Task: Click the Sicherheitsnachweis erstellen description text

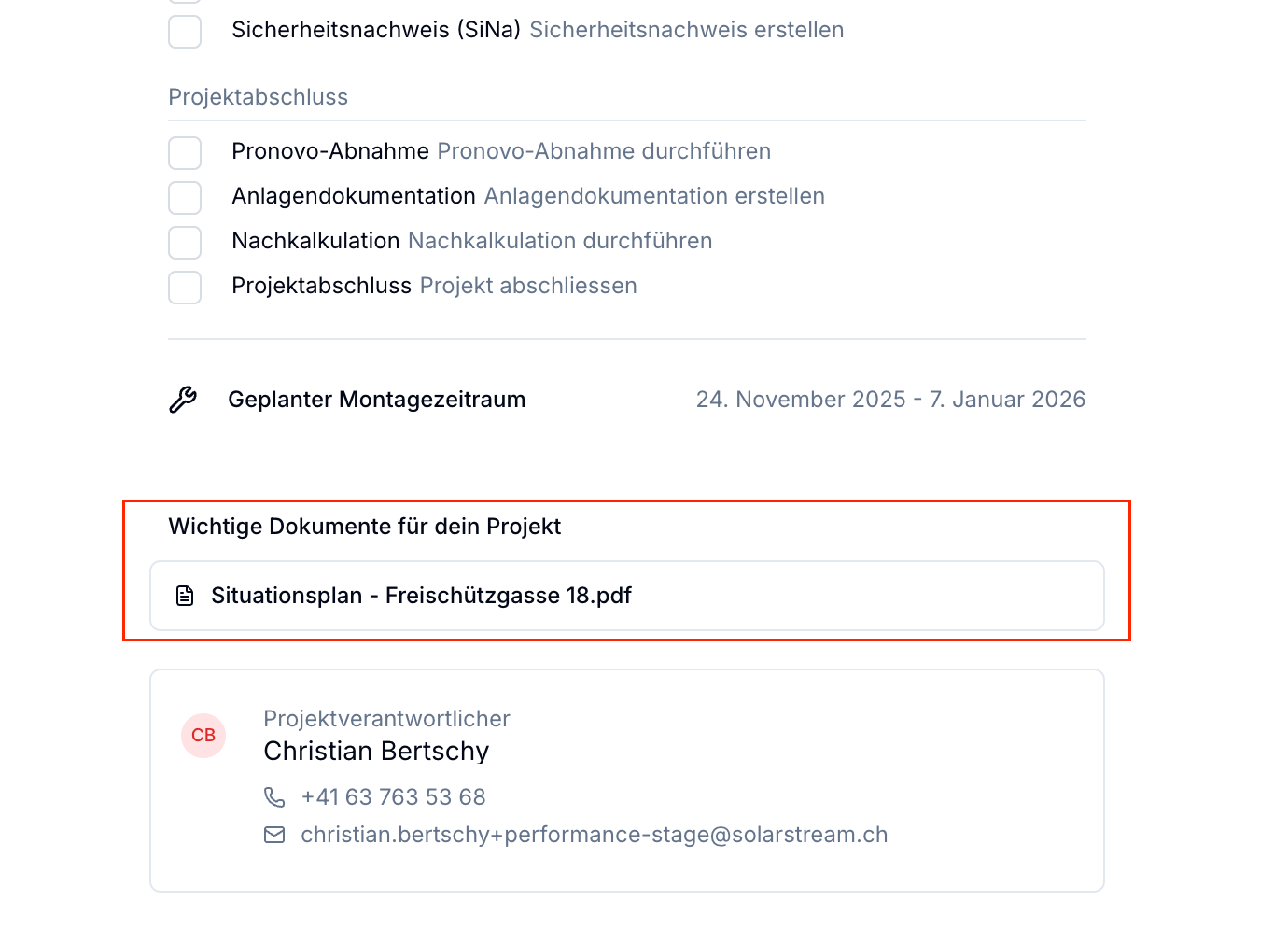Action: tap(687, 30)
